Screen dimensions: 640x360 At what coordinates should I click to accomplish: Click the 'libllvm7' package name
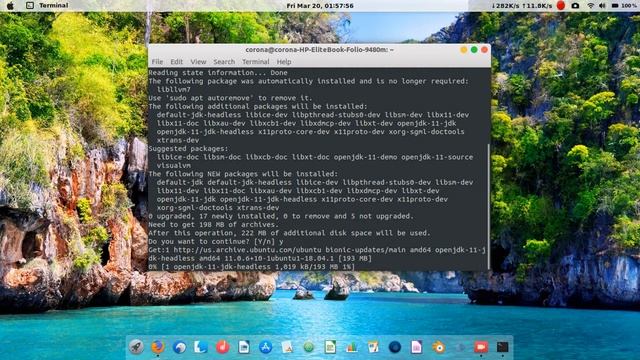pos(173,89)
